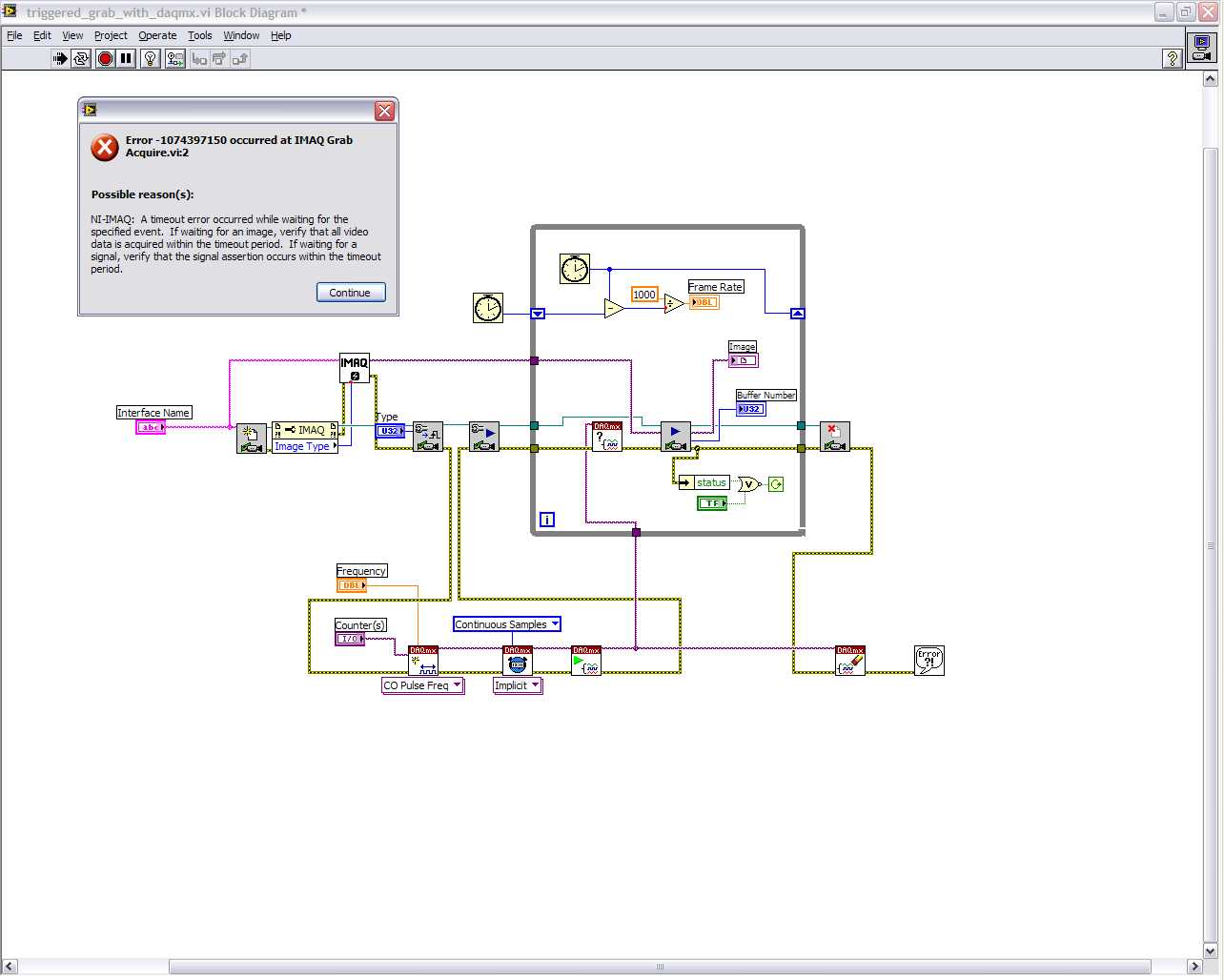This screenshot has height=980, width=1224.
Task: Open the Continuous Samples enum dropdown
Action: (507, 624)
